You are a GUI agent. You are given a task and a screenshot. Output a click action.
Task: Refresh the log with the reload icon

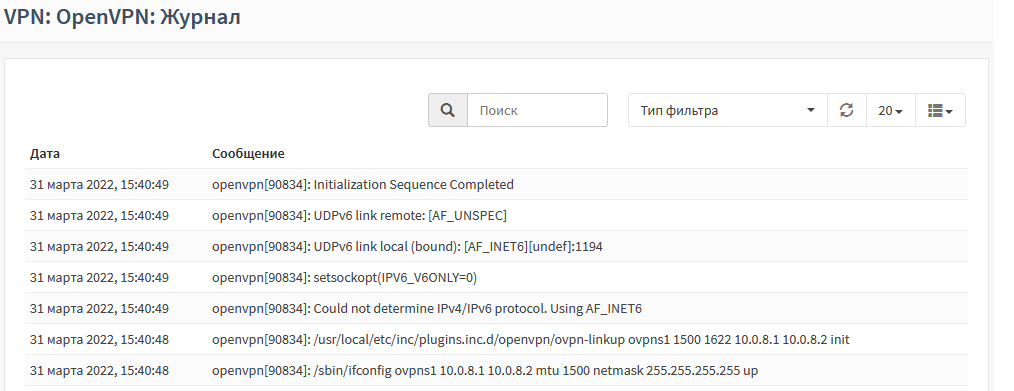pyautogui.click(x=847, y=111)
